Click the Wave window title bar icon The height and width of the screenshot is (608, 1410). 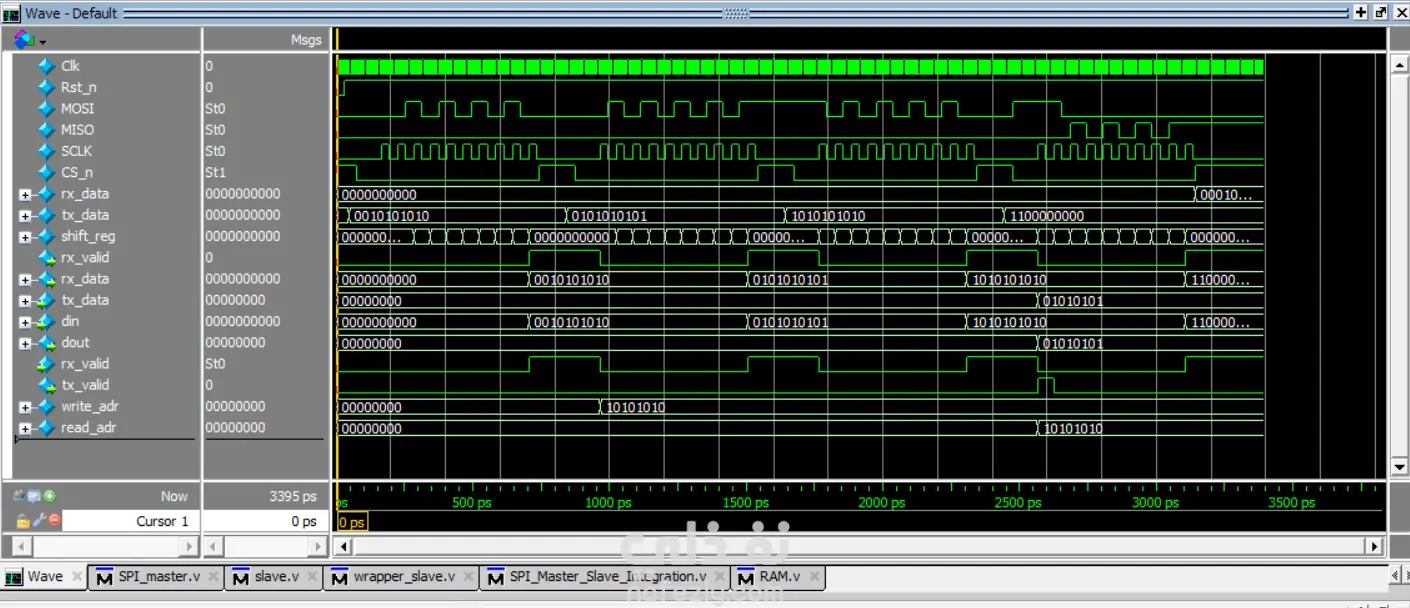11,13
